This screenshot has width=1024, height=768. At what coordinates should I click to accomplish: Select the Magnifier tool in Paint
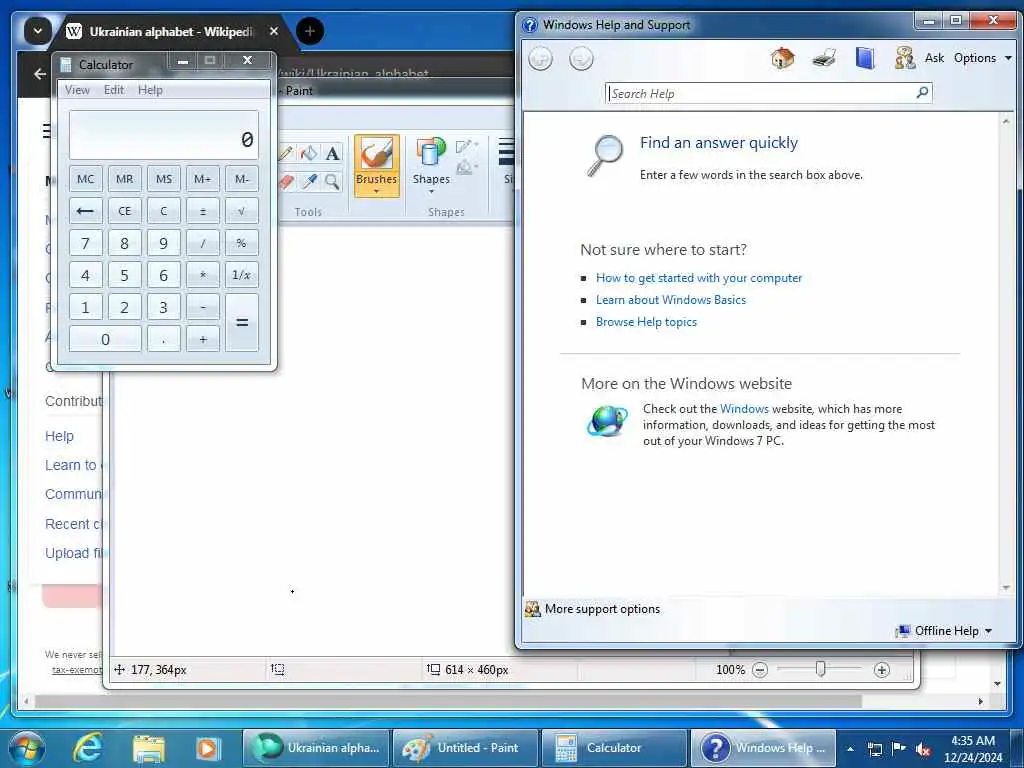click(332, 182)
